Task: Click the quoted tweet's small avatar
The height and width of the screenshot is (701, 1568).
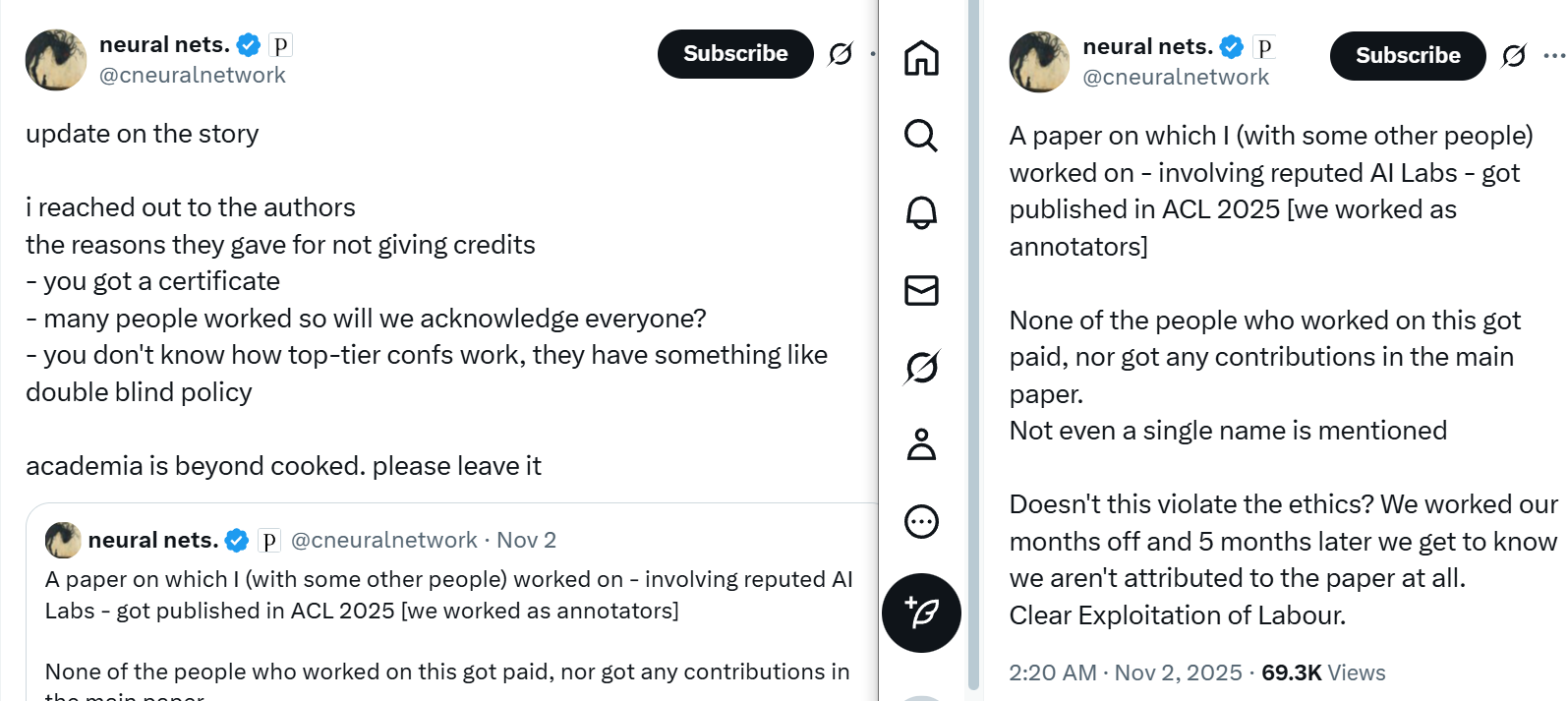Action: [64, 541]
